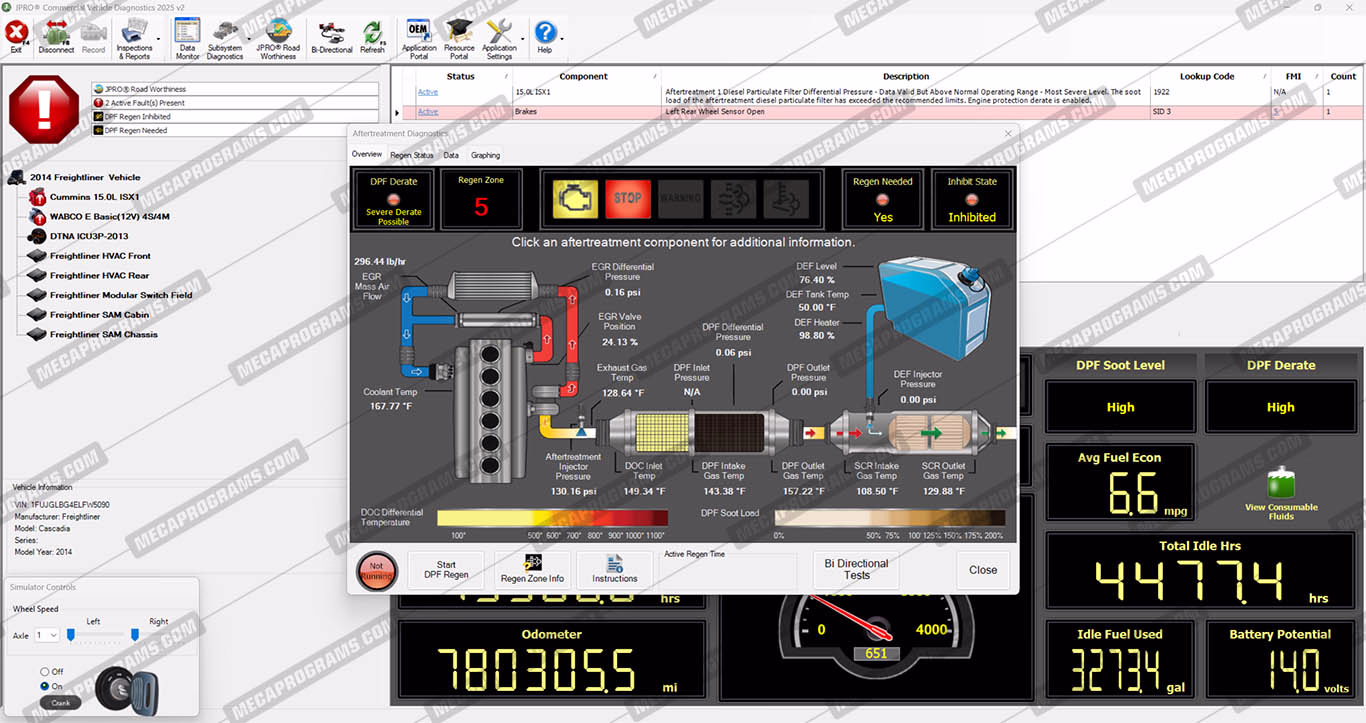Screen dimensions: 1366x723
Task: Open Help dropdown arrow
Action: [x=561, y=40]
